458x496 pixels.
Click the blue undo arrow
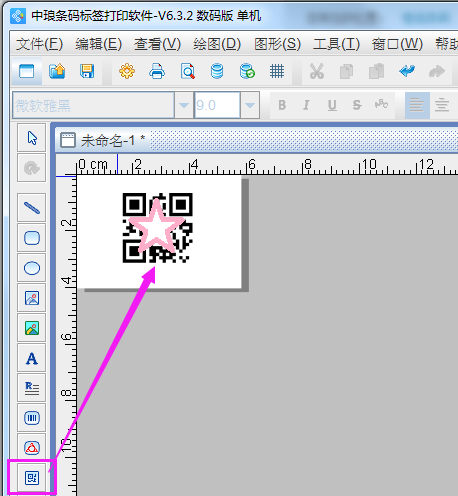407,71
